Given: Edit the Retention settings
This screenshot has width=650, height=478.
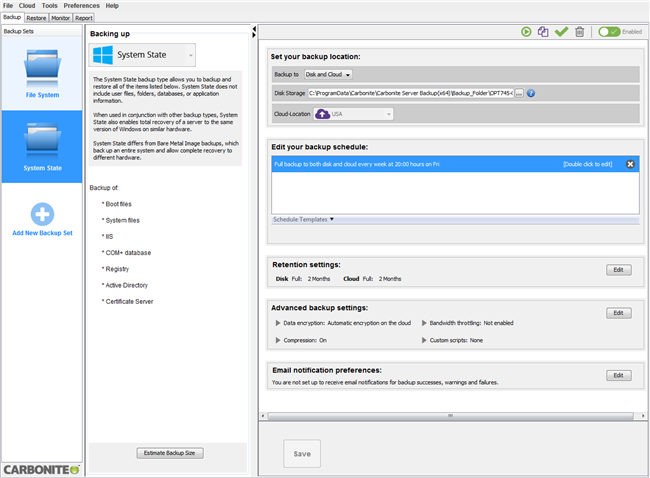Looking at the screenshot, I should (x=618, y=270).
